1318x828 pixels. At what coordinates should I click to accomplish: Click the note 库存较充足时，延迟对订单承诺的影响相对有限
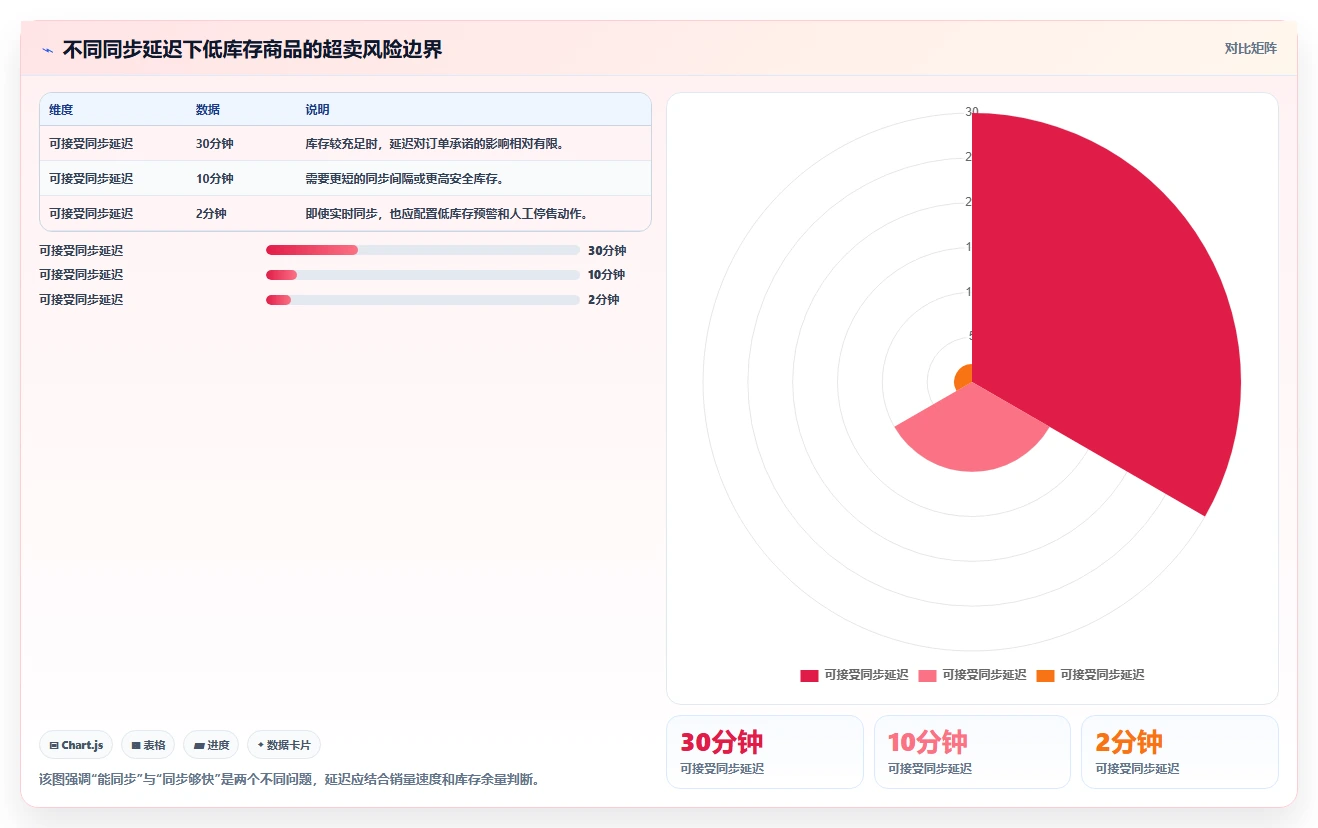435,144
